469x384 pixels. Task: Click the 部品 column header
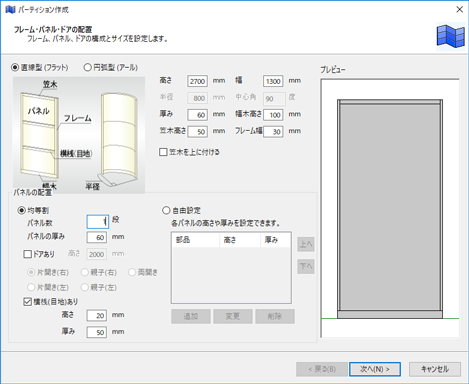click(196, 240)
